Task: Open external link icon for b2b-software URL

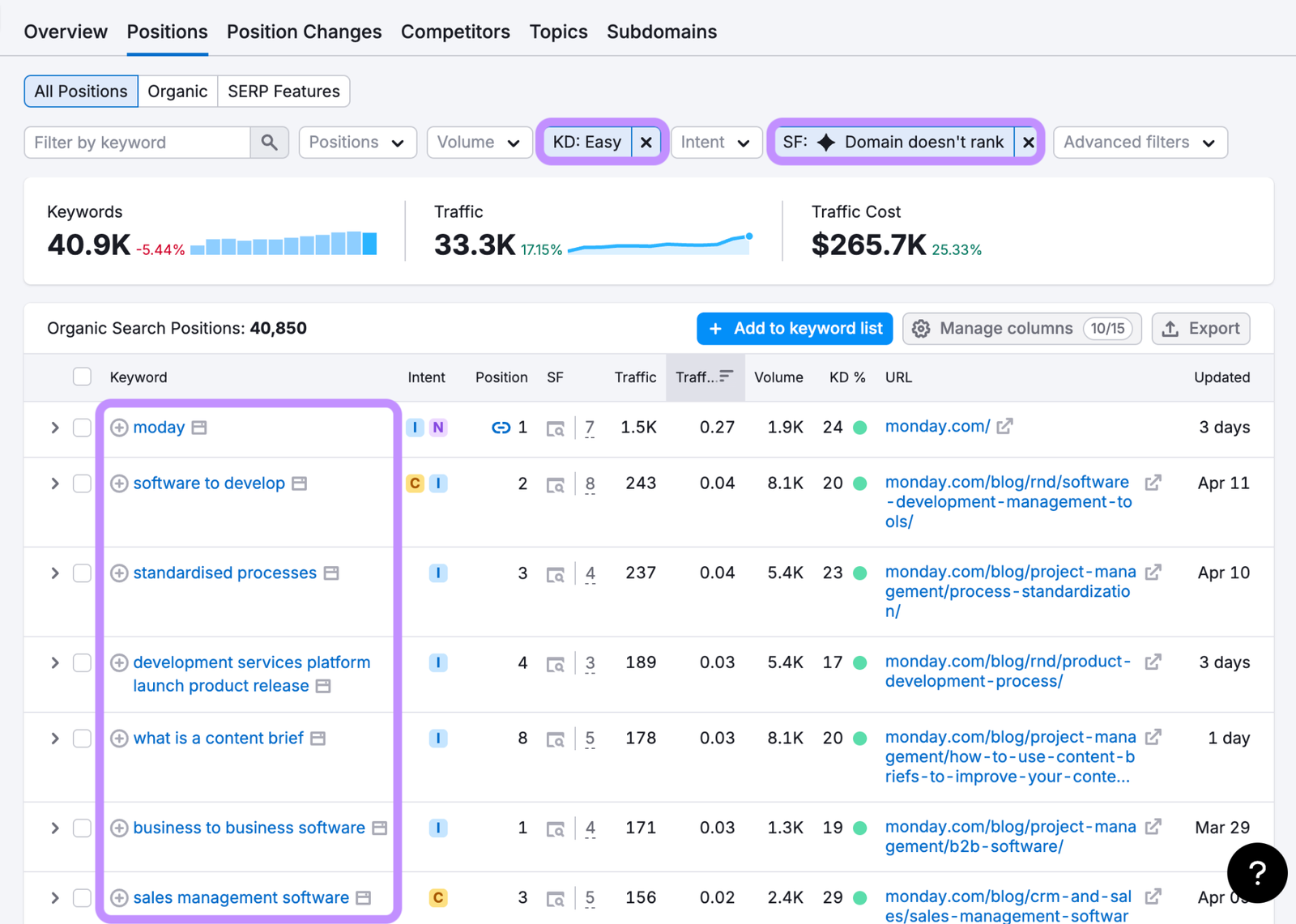Action: click(x=1153, y=828)
